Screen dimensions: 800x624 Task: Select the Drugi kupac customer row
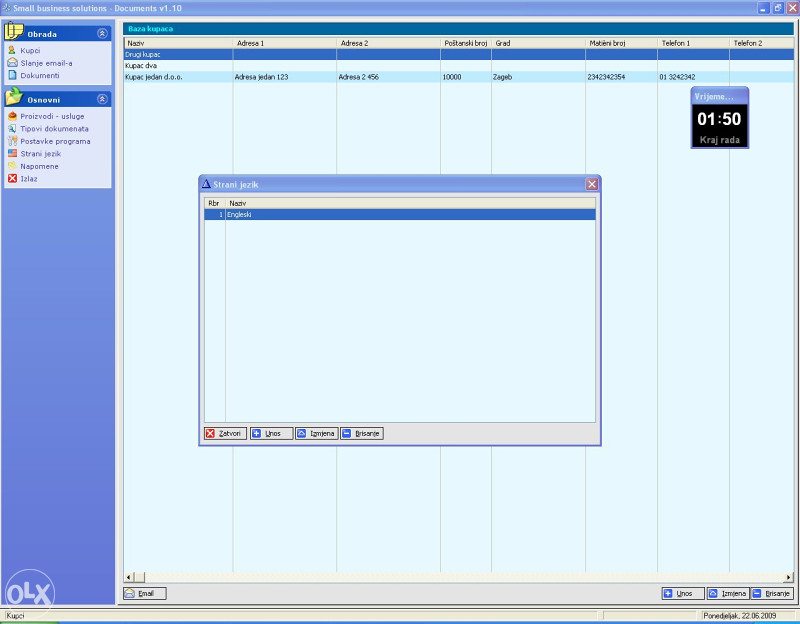coord(458,54)
